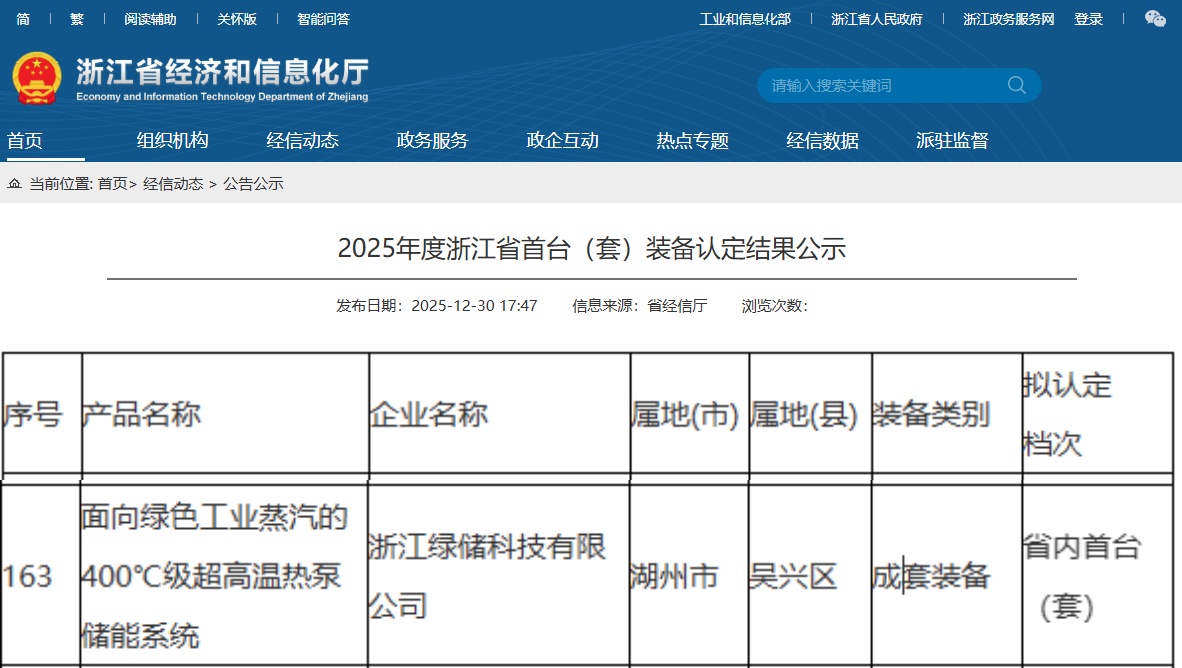This screenshot has width=1182, height=668.
Task: Open the 组织机构 menu
Action: pos(172,141)
